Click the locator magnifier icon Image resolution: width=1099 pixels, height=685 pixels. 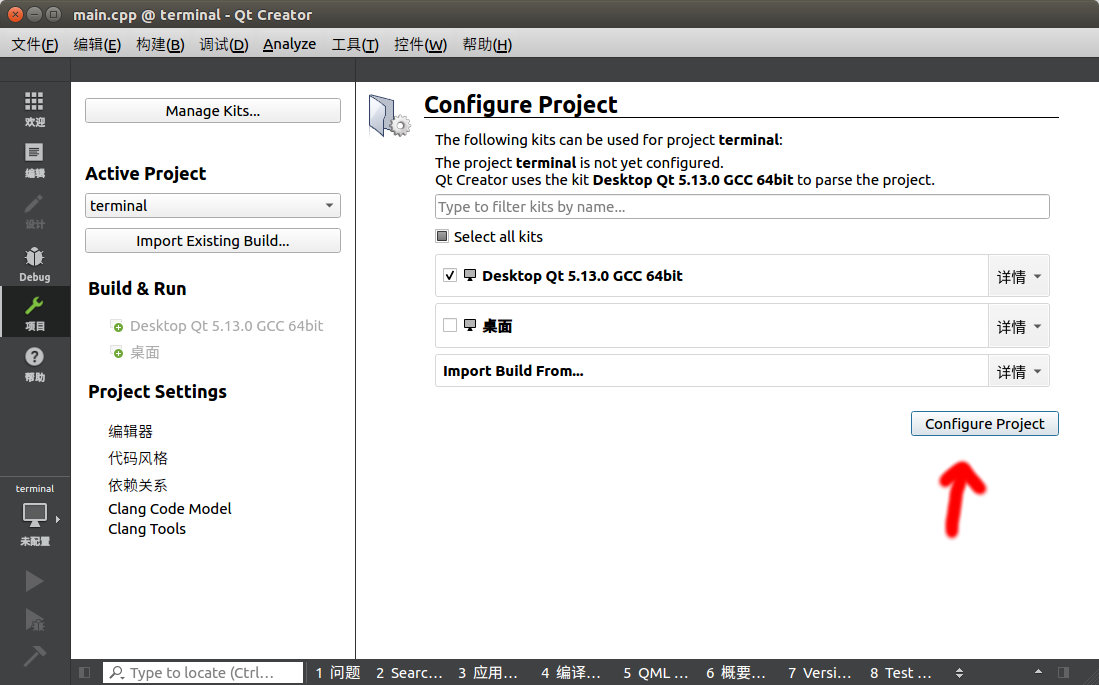tap(117, 672)
